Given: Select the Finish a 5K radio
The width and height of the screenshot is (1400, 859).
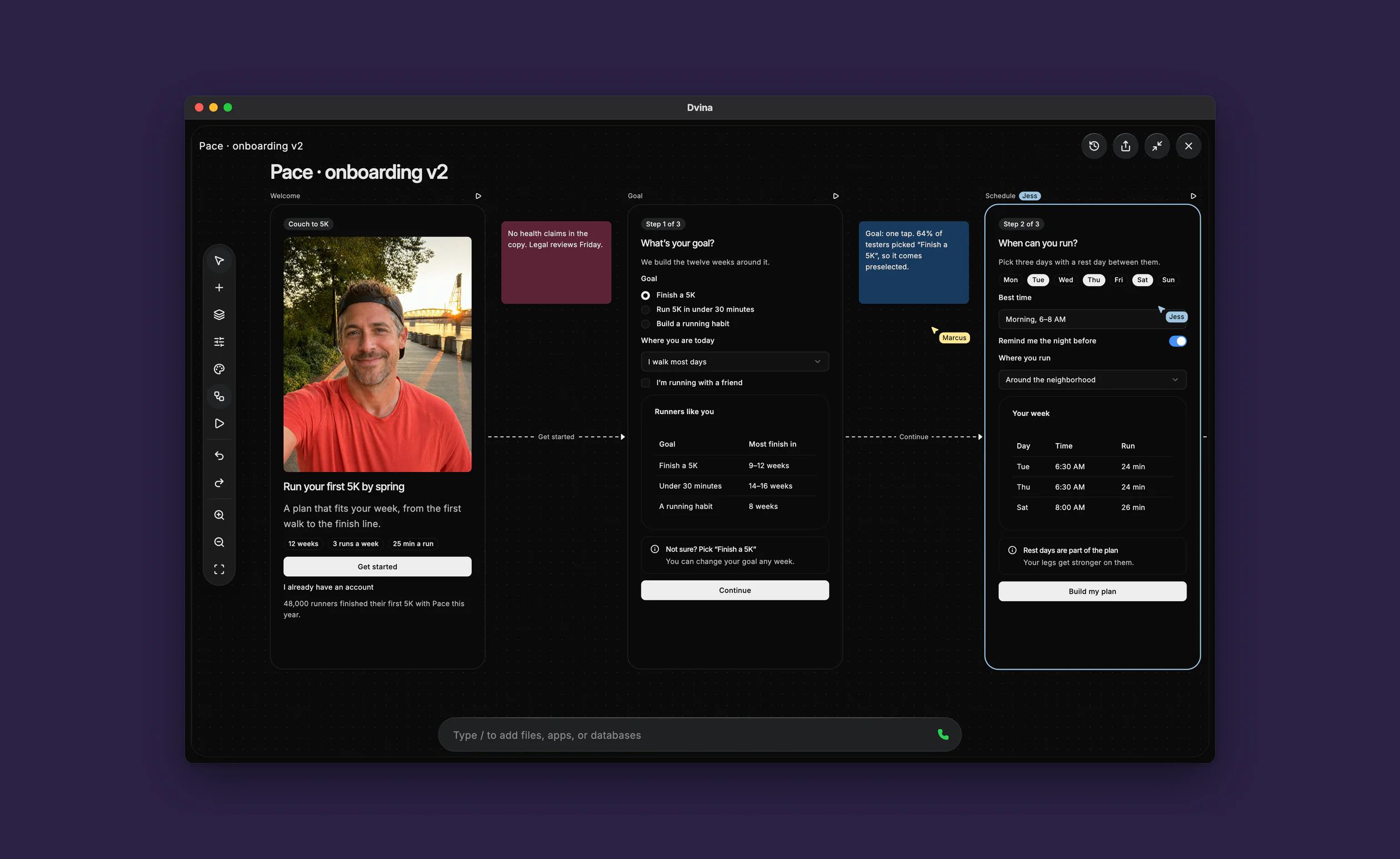Looking at the screenshot, I should pos(645,295).
